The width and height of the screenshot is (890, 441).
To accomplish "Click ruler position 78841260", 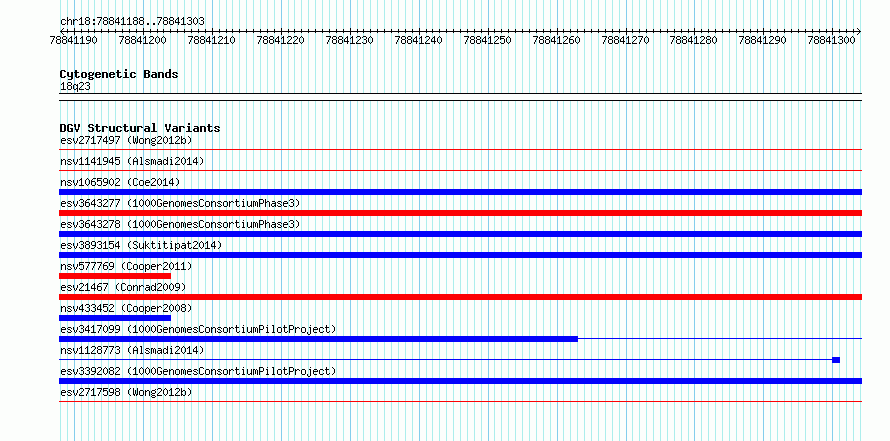I will (557, 40).
